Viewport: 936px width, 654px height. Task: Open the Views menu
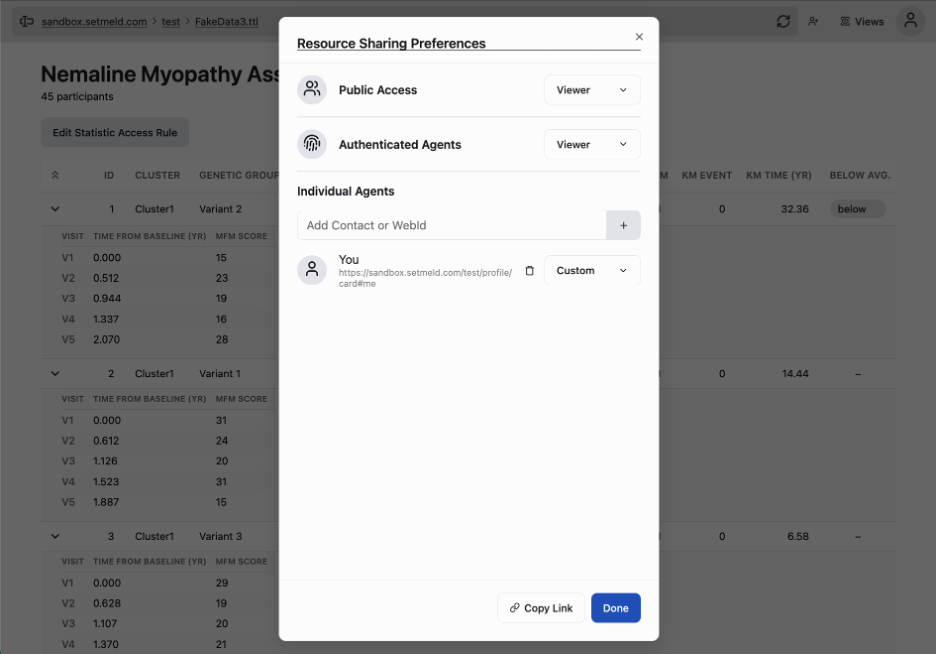(862, 21)
